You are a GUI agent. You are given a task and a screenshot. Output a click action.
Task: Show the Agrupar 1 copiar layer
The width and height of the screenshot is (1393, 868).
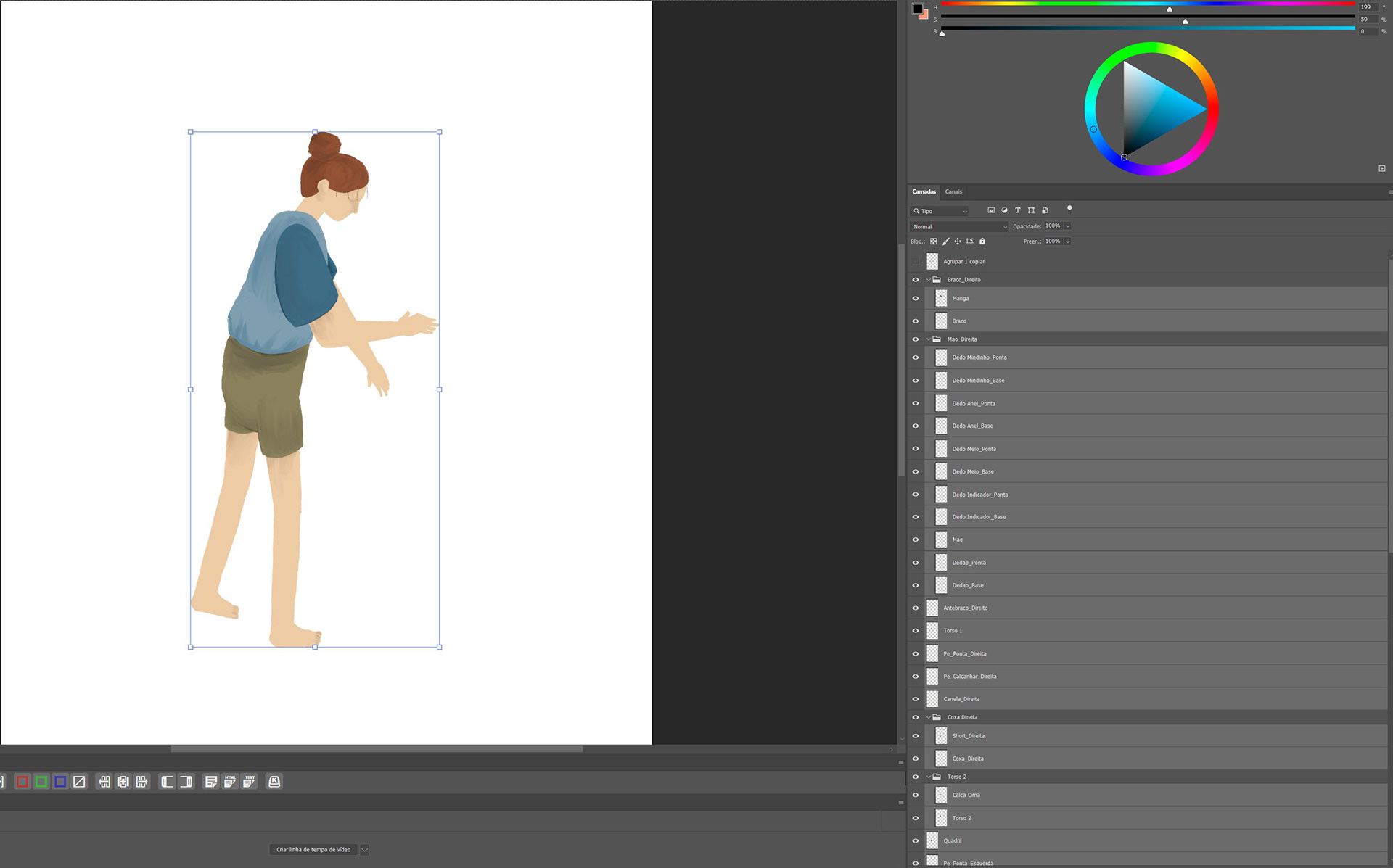tap(916, 262)
